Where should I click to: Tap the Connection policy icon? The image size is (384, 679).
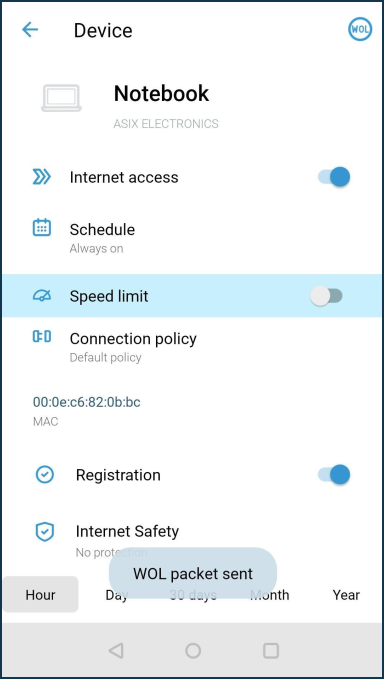(42, 336)
